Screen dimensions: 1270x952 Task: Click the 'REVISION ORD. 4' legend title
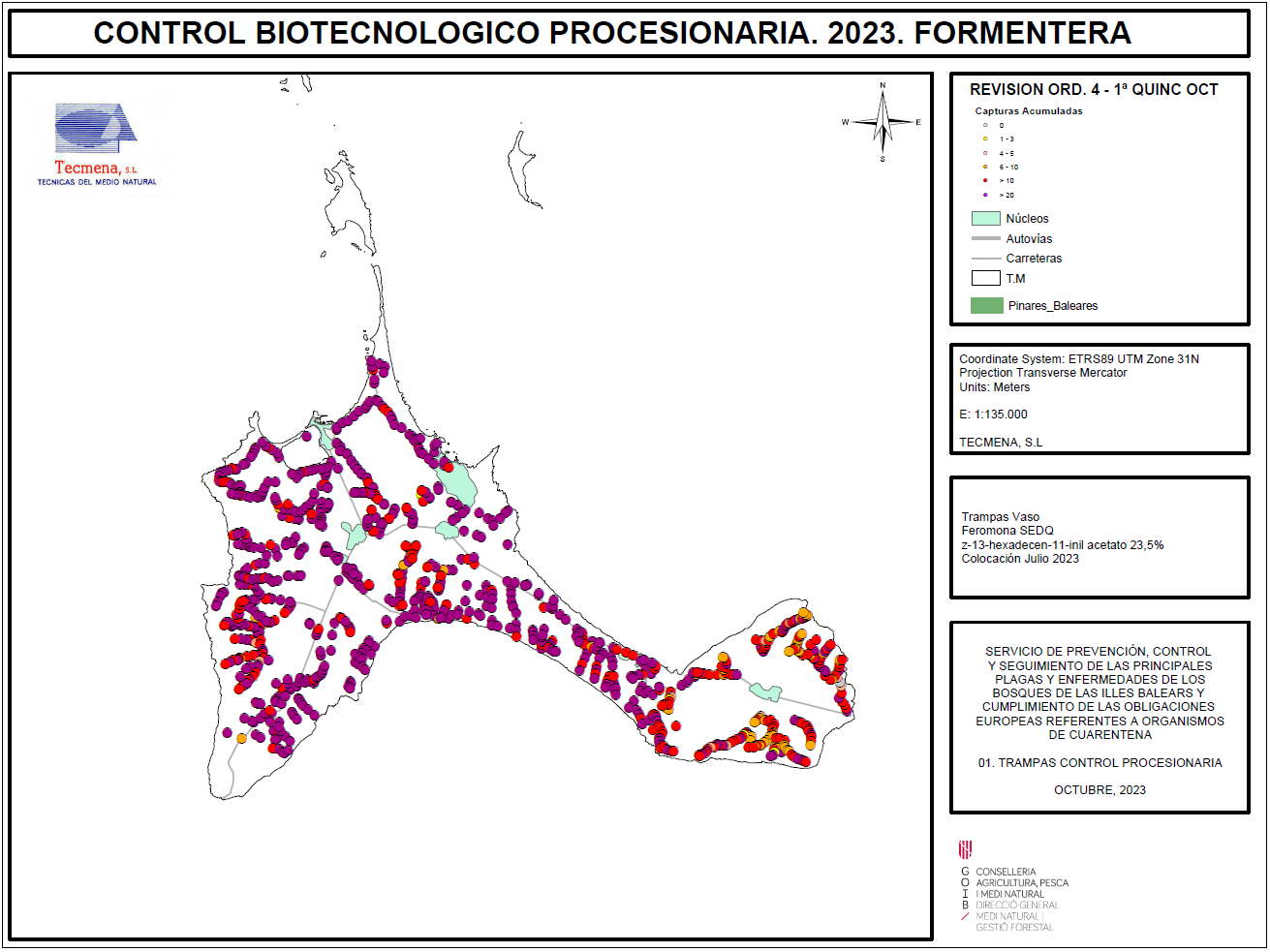[x=1094, y=89]
